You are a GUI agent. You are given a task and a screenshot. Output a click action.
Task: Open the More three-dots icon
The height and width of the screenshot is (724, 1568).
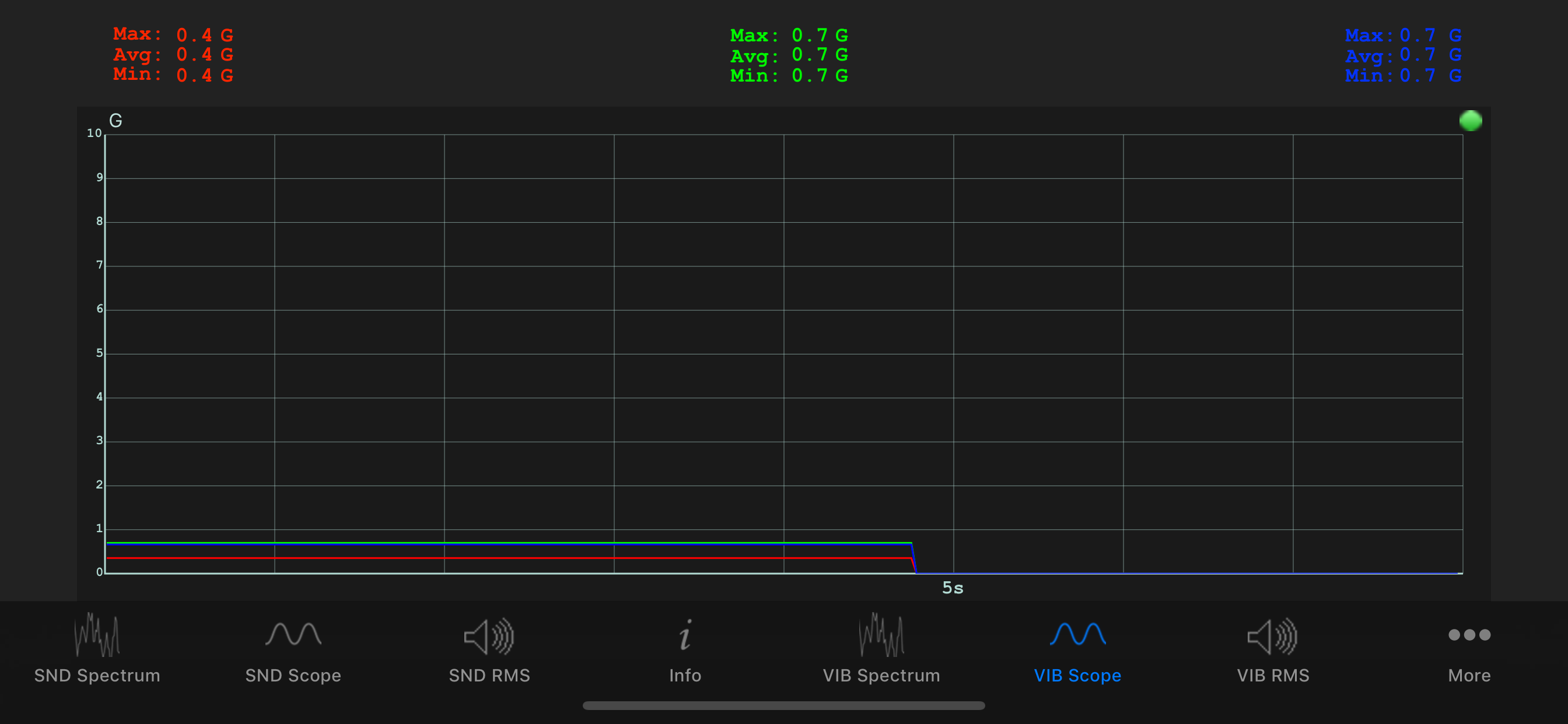pos(1469,635)
